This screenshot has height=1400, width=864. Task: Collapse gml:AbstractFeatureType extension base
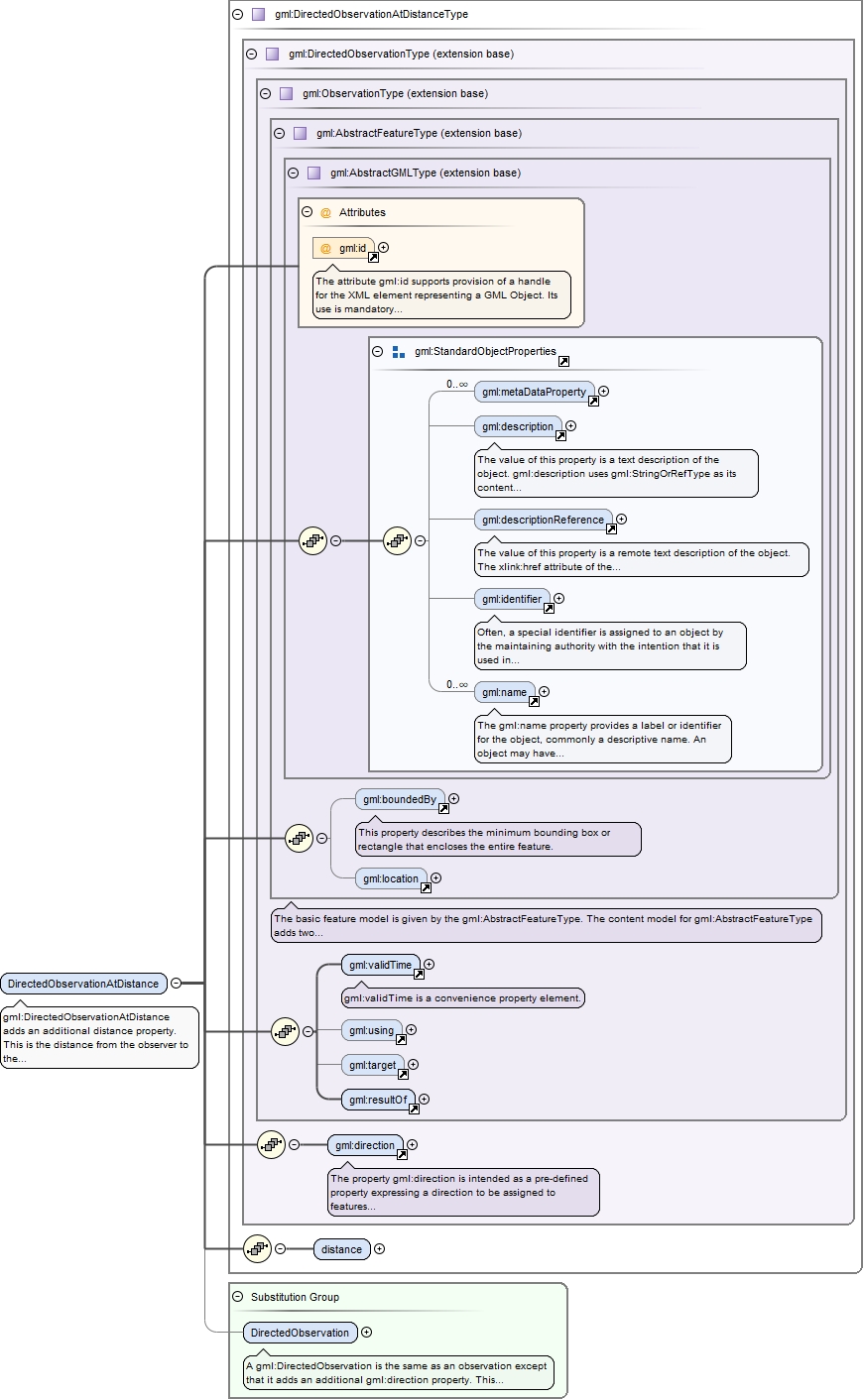(279, 133)
